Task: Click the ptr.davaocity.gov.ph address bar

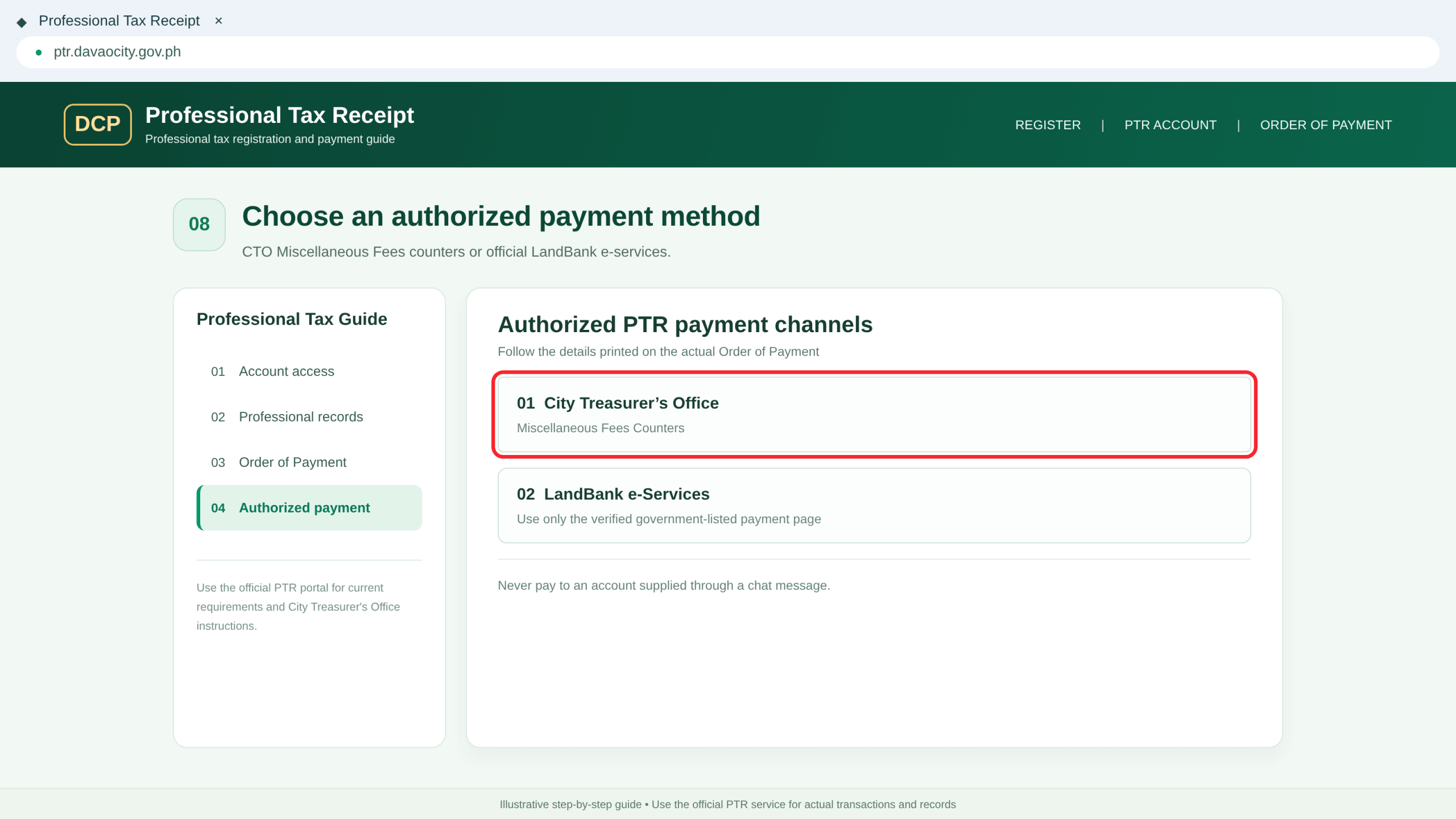Action: point(728,52)
